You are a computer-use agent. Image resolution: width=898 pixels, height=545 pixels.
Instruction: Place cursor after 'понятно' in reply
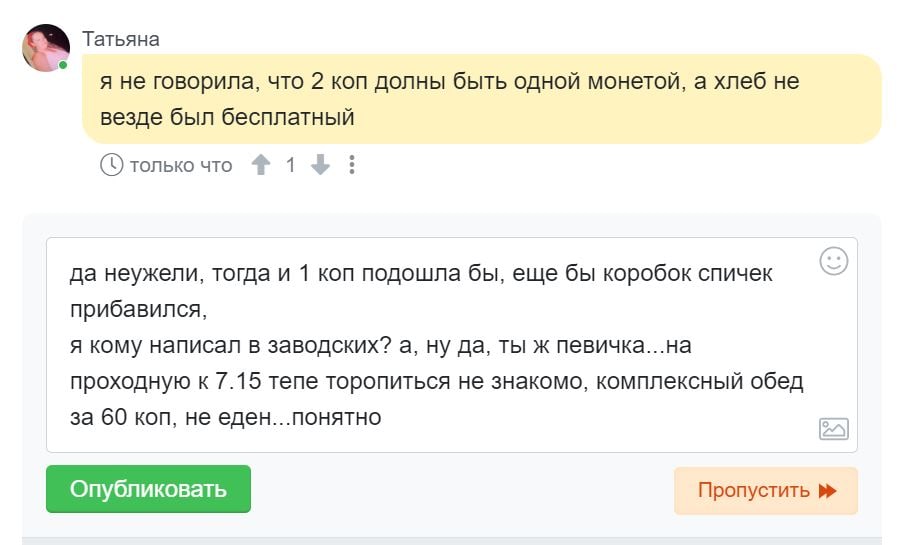pos(383,417)
